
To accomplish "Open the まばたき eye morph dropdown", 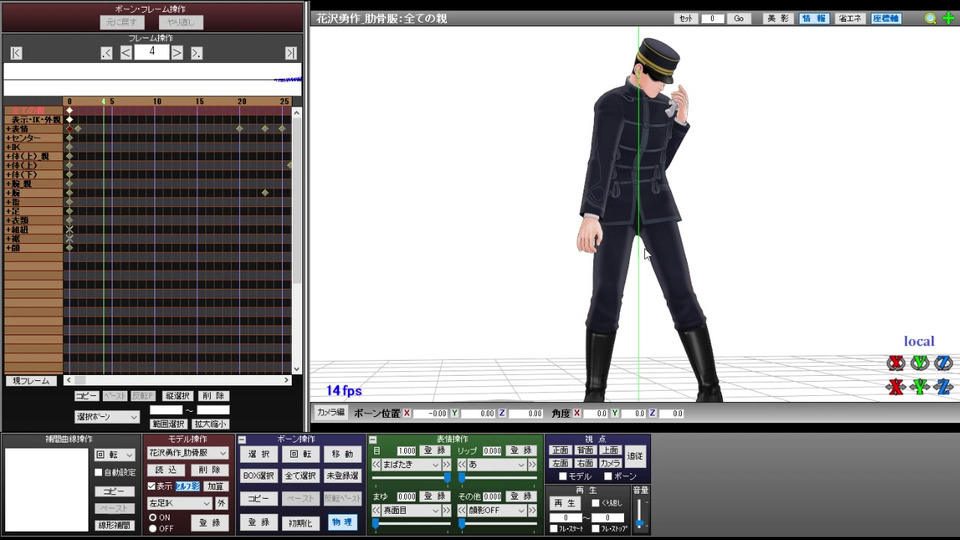I will tap(411, 465).
